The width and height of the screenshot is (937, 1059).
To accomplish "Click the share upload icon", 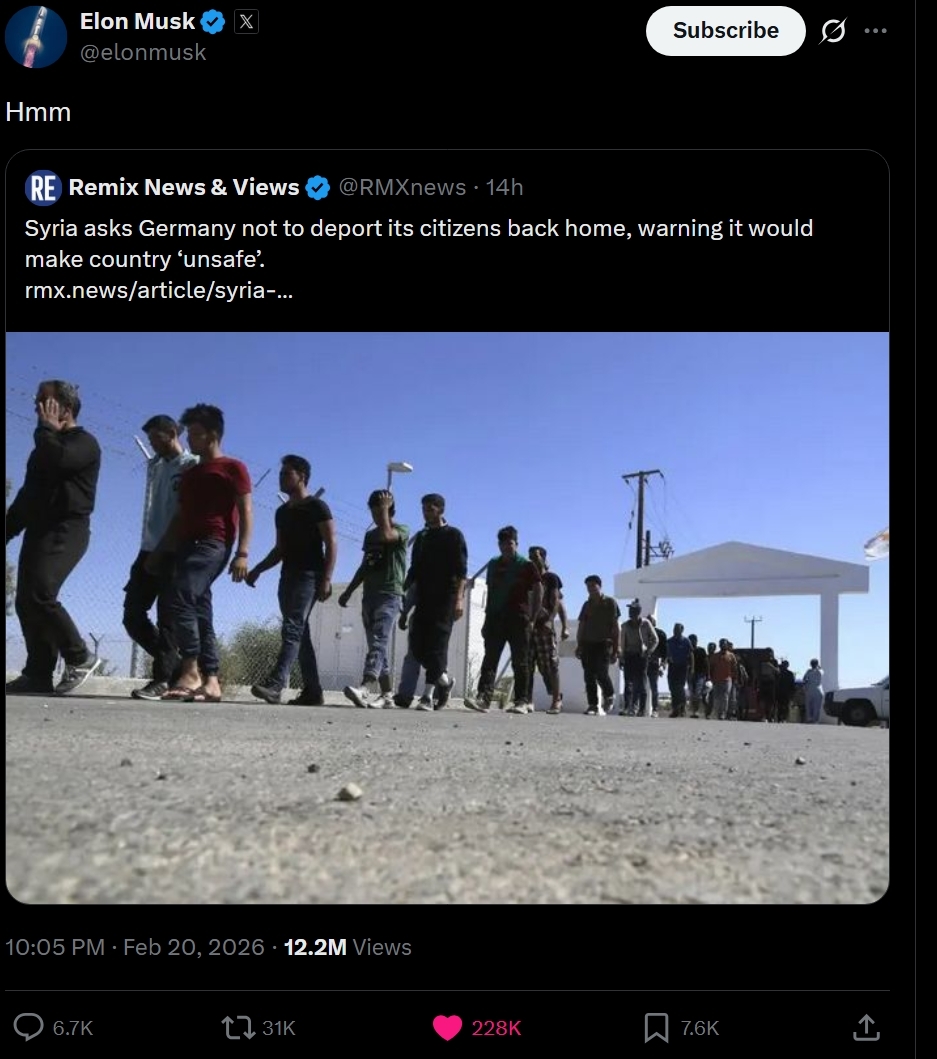I will point(865,1027).
